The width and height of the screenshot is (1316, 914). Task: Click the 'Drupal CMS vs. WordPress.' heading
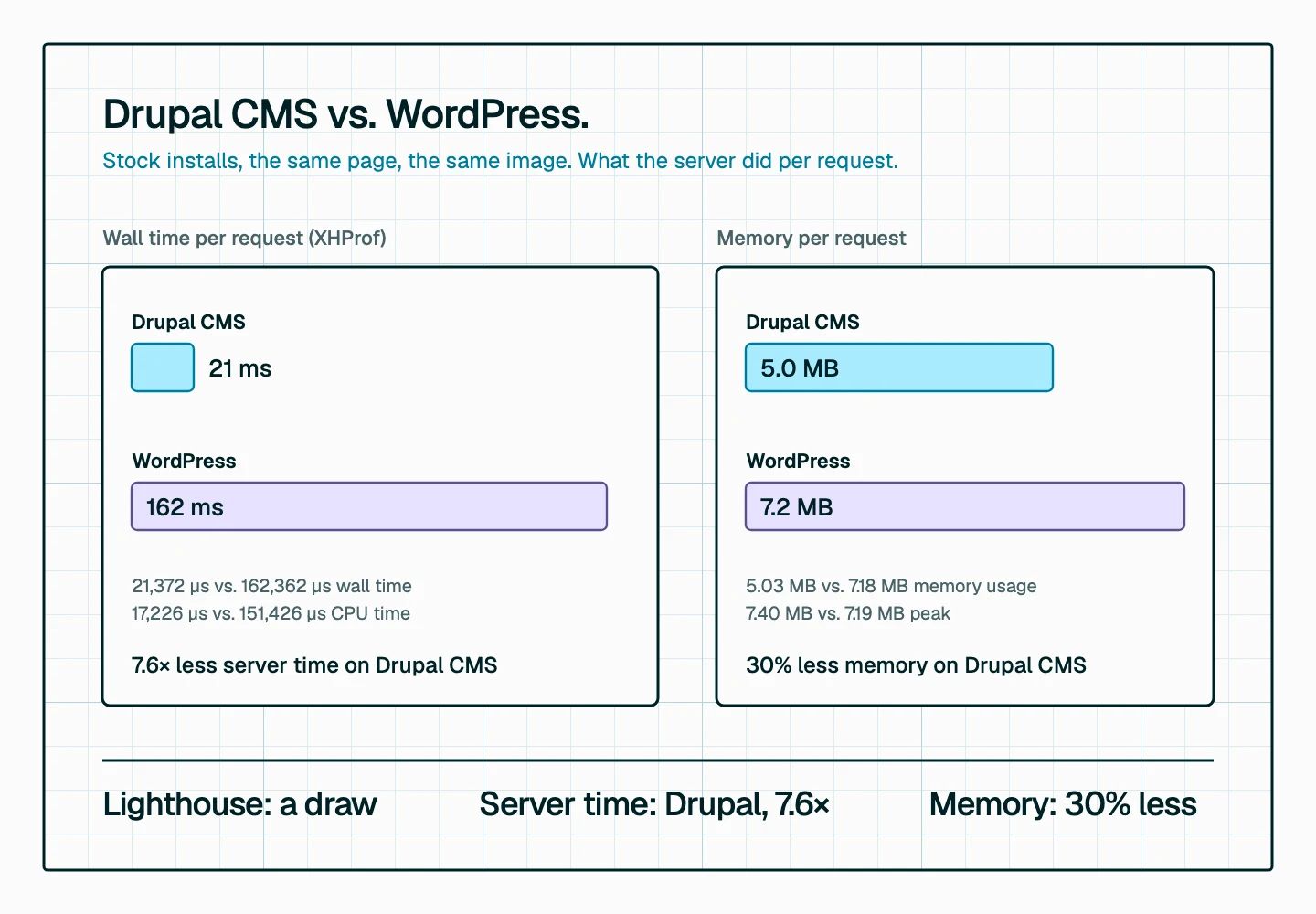pos(345,114)
